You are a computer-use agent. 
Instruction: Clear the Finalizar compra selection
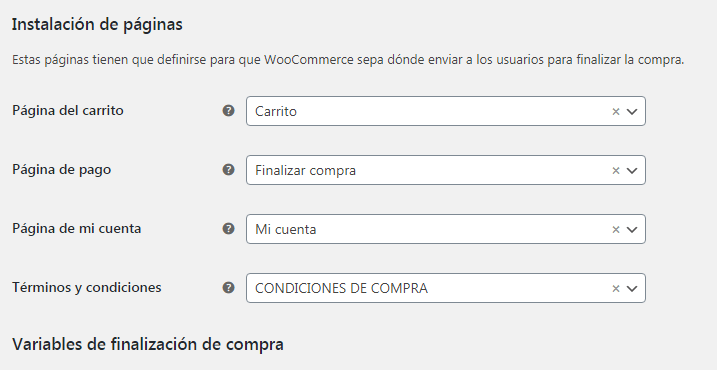[x=615, y=170]
